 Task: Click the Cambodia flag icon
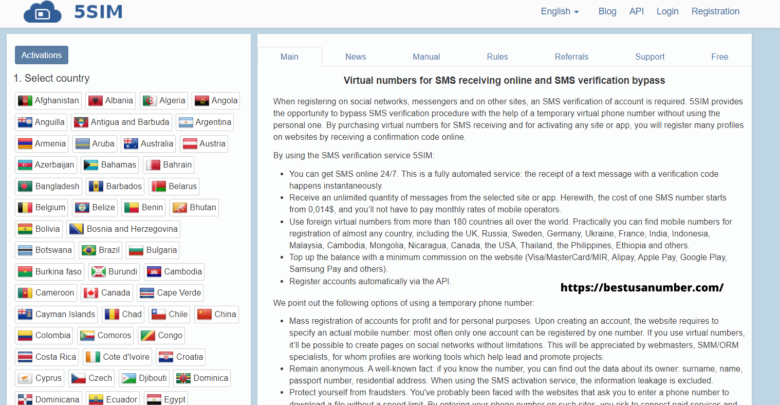click(154, 272)
